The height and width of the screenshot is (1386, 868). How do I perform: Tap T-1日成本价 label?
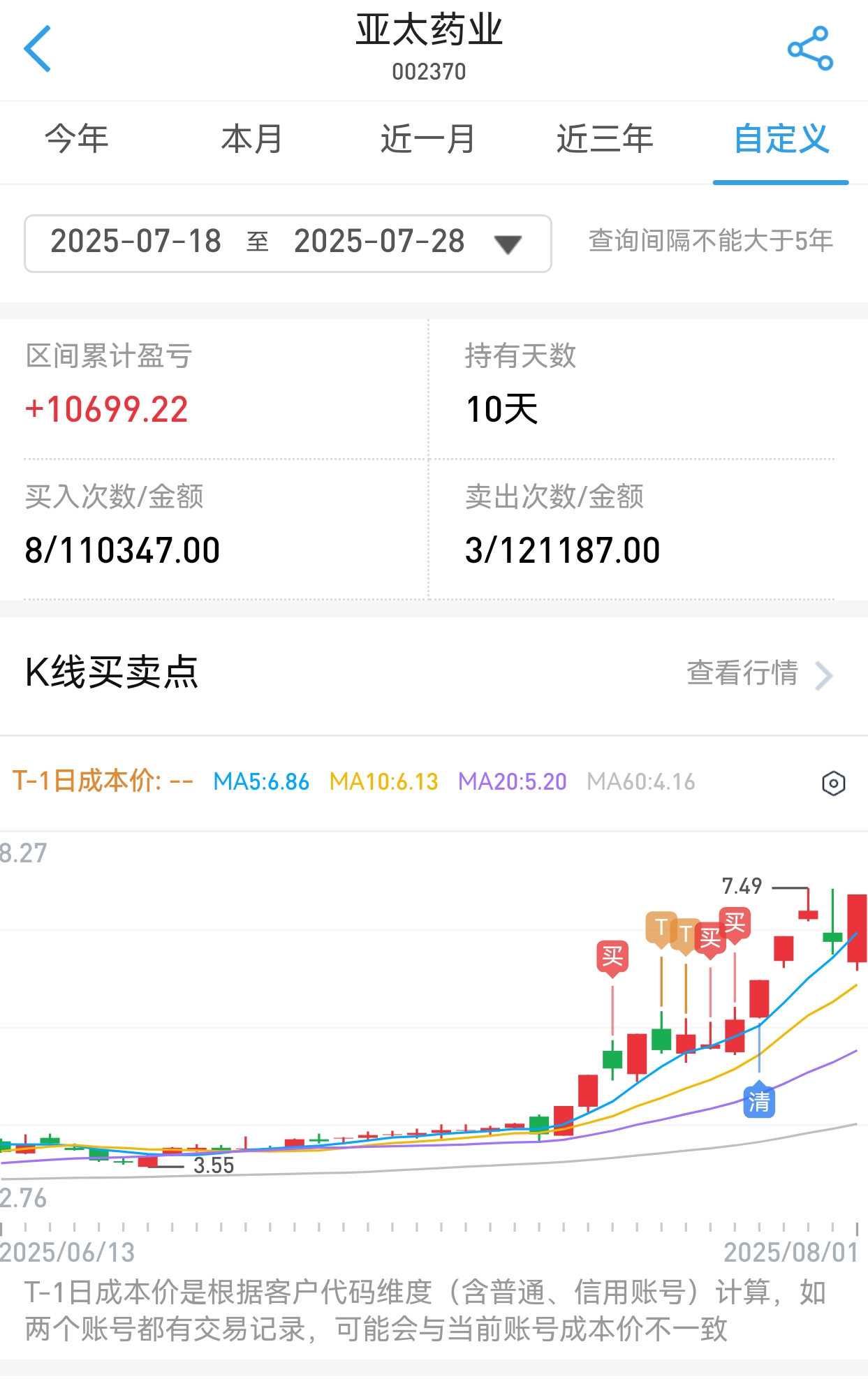click(103, 781)
